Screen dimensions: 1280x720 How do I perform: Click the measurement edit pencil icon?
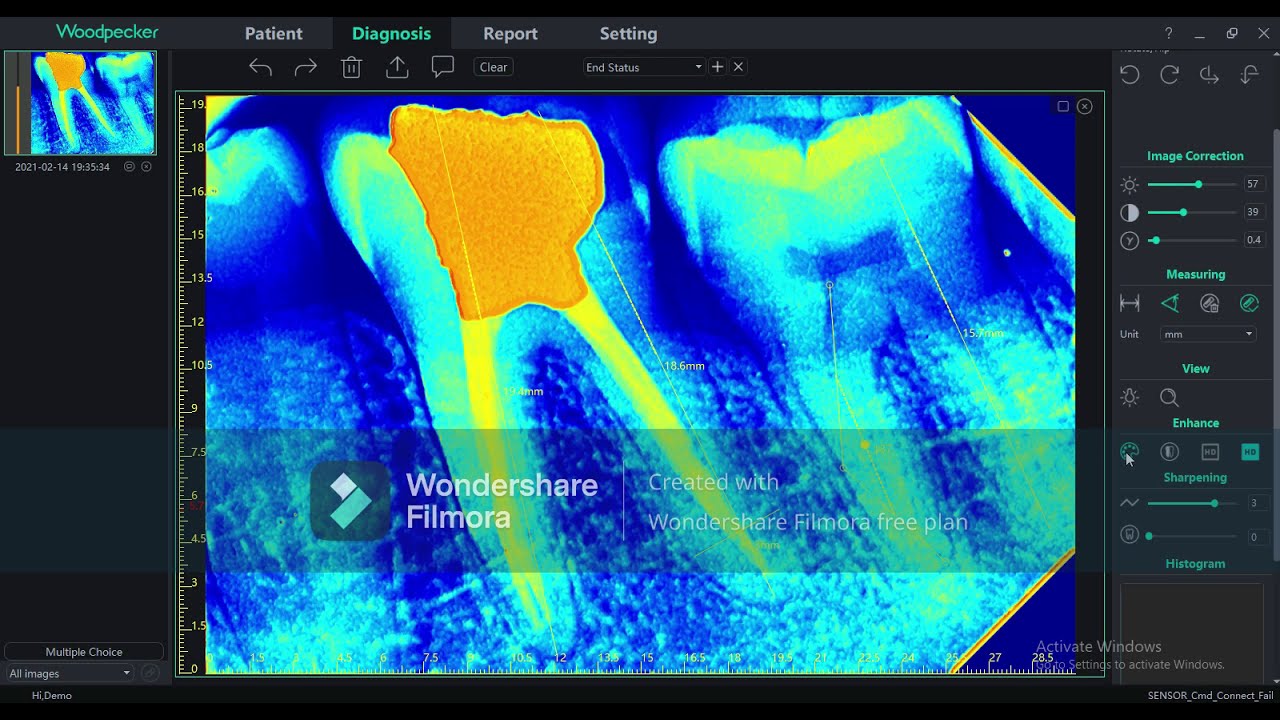click(1249, 303)
